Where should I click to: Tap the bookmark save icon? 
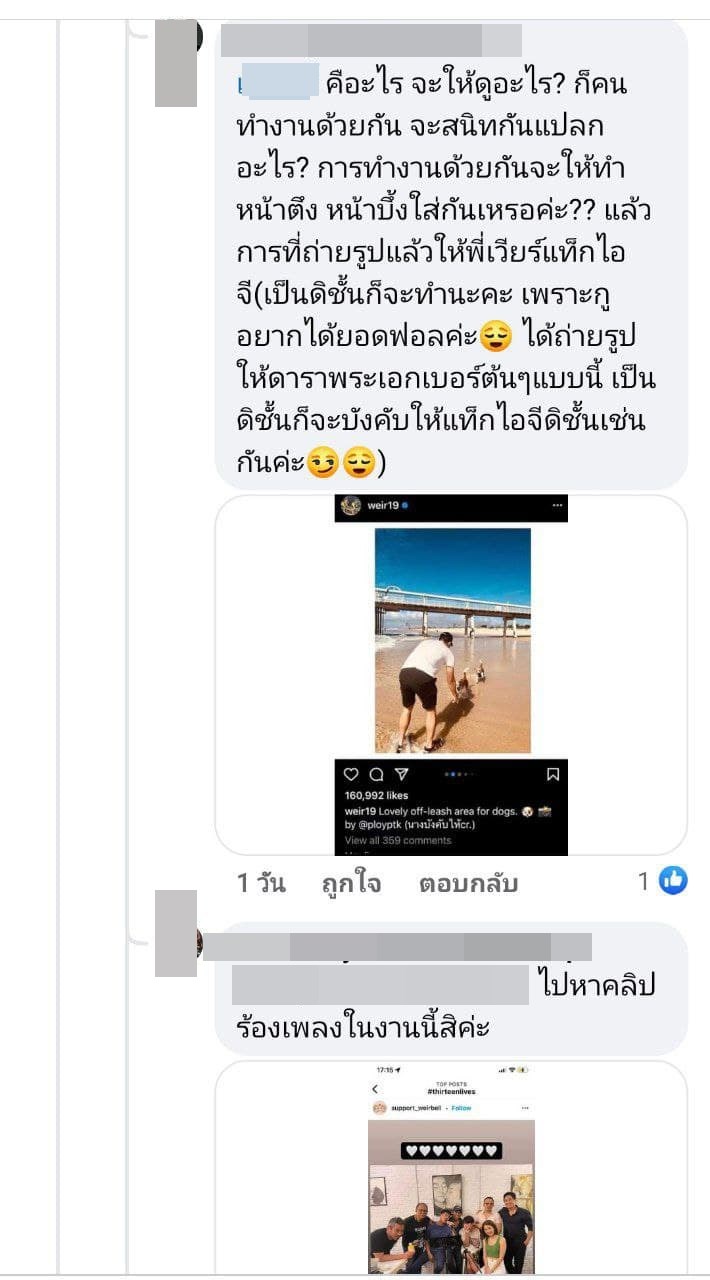click(553, 774)
